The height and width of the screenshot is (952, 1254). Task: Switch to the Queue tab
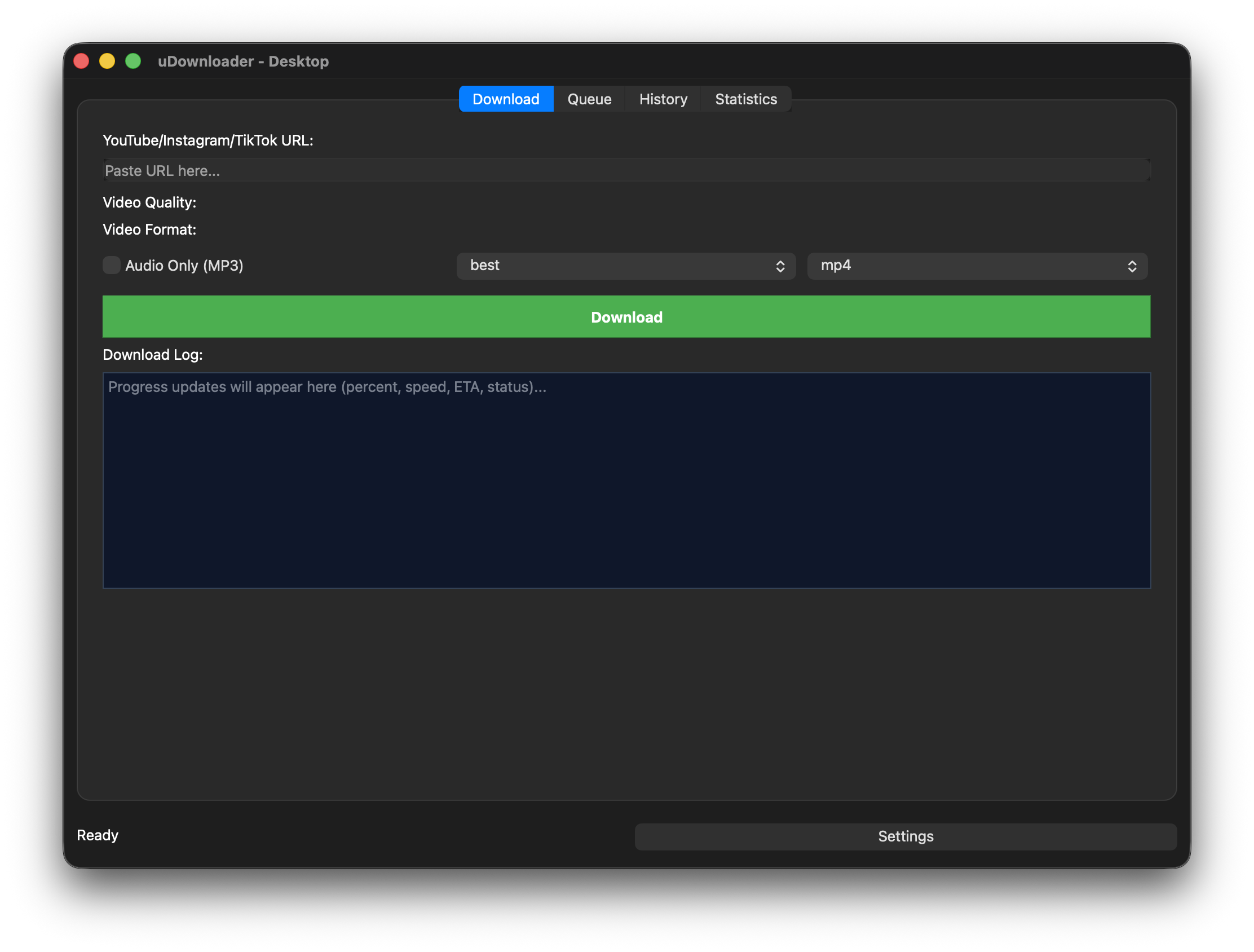[x=589, y=99]
